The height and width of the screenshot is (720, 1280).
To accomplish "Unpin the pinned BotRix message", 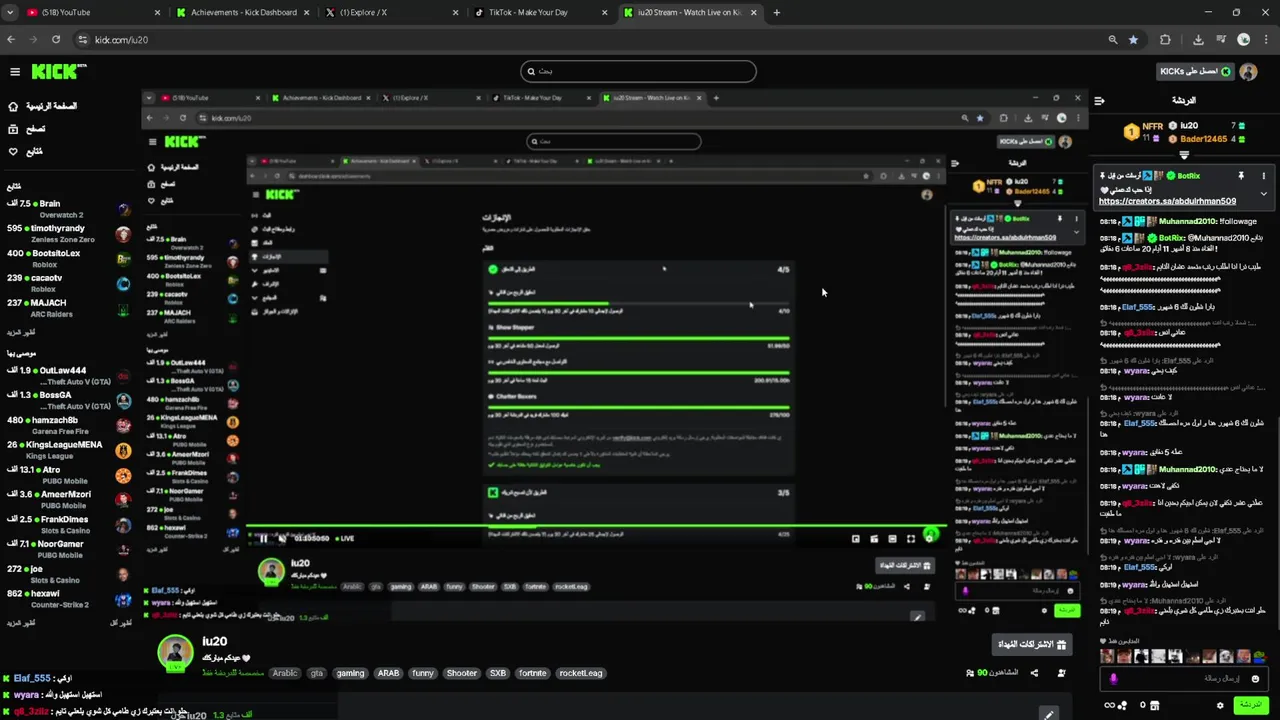I will 1241,176.
